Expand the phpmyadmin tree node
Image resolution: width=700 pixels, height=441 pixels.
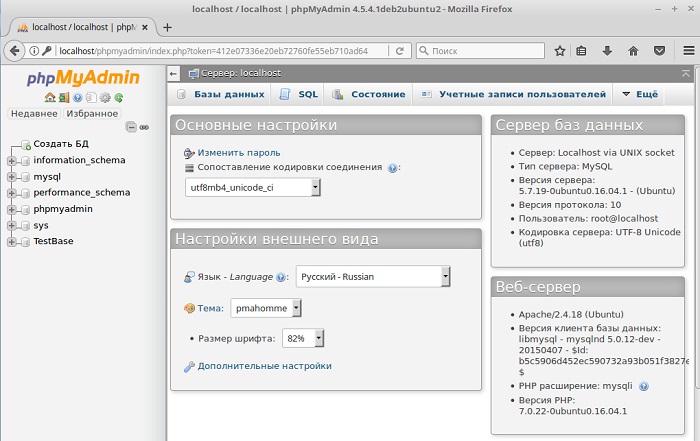point(12,209)
